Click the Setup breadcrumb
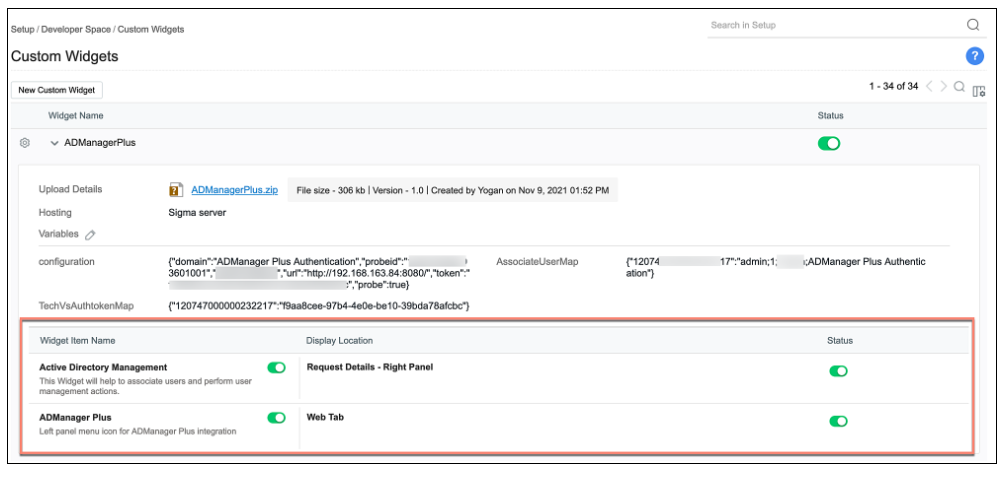Screen dimensions: 1005x477 [x=22, y=29]
